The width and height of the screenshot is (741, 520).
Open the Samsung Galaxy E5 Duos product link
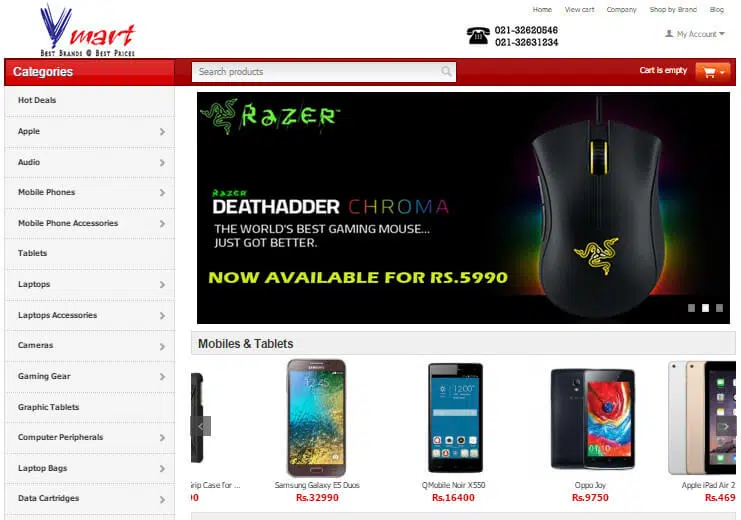[x=317, y=485]
